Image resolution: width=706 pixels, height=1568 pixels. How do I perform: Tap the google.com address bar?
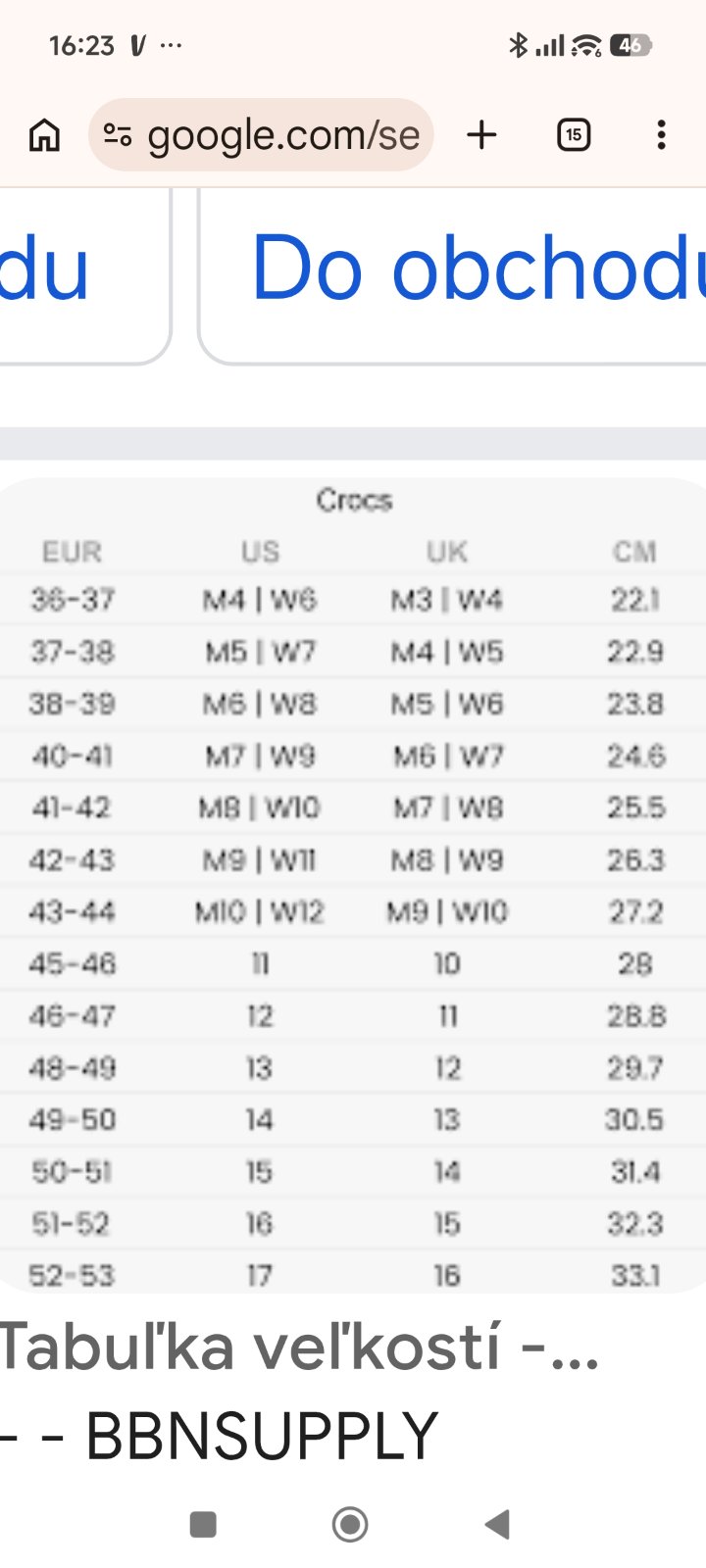pyautogui.click(x=282, y=135)
